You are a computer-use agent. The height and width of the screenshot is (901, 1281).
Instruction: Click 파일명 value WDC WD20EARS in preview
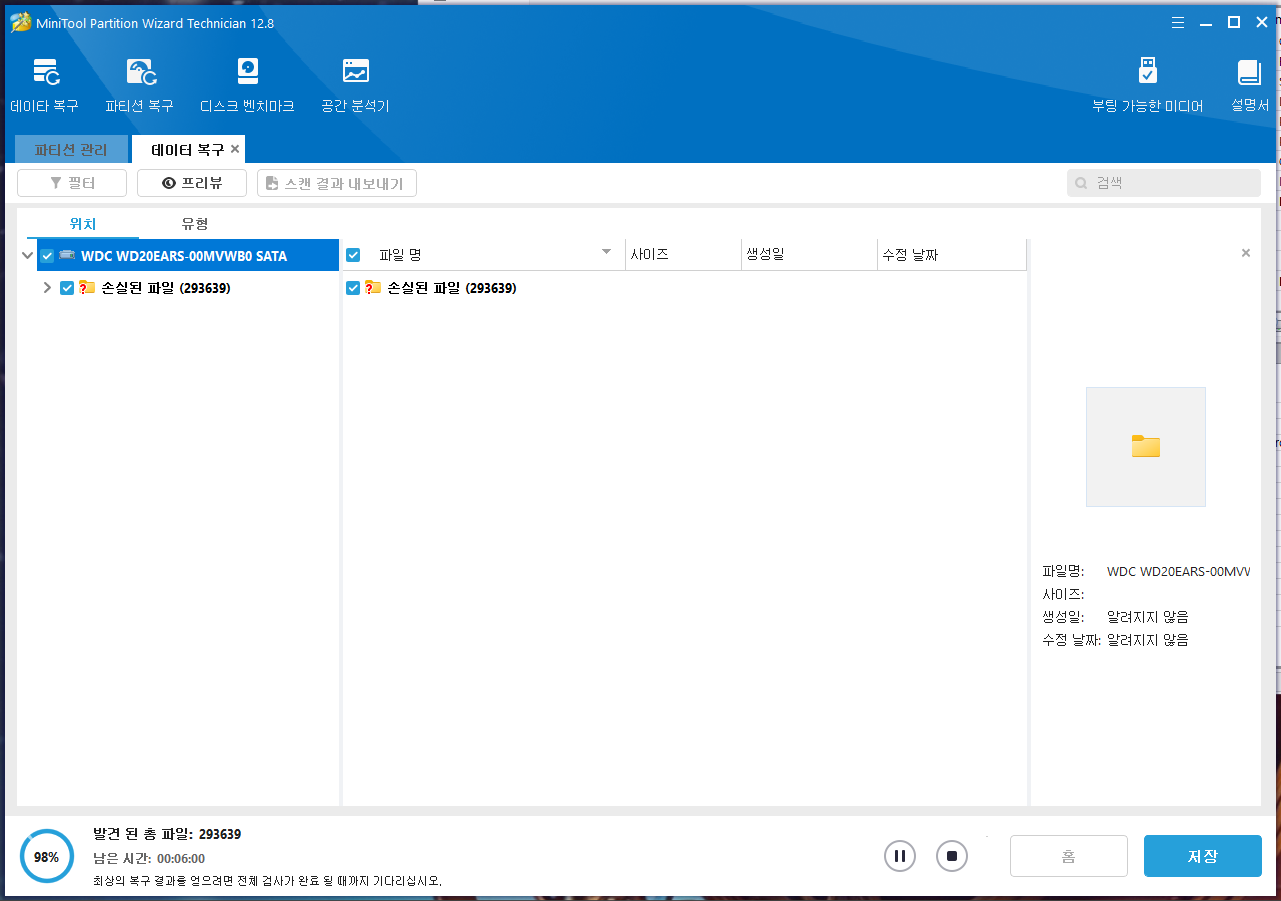1178,572
